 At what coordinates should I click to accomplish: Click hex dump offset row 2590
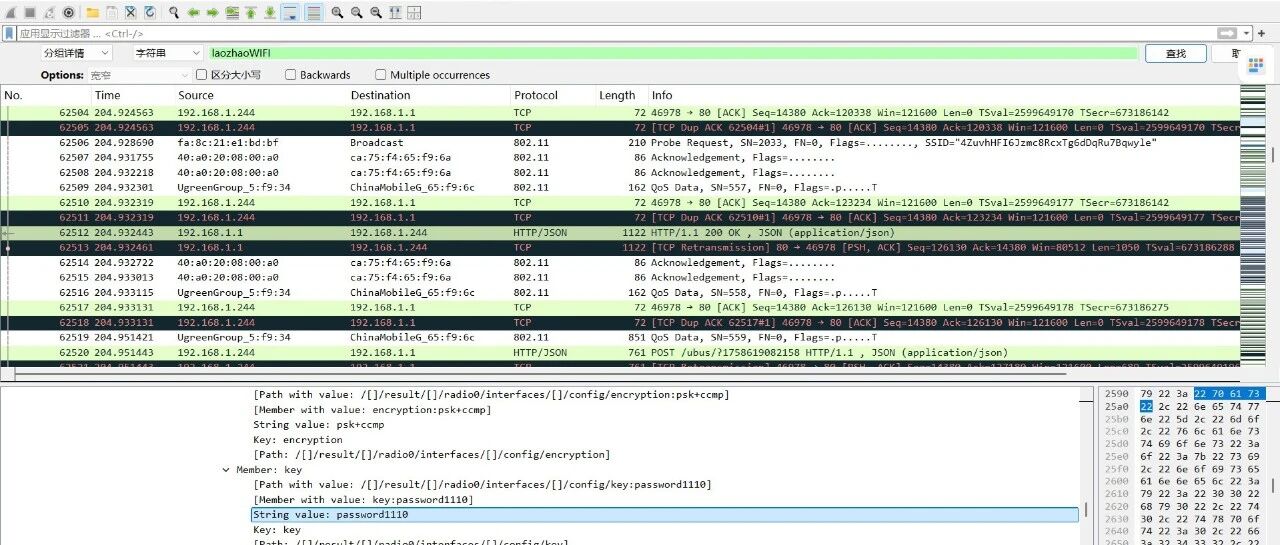[x=1117, y=394]
